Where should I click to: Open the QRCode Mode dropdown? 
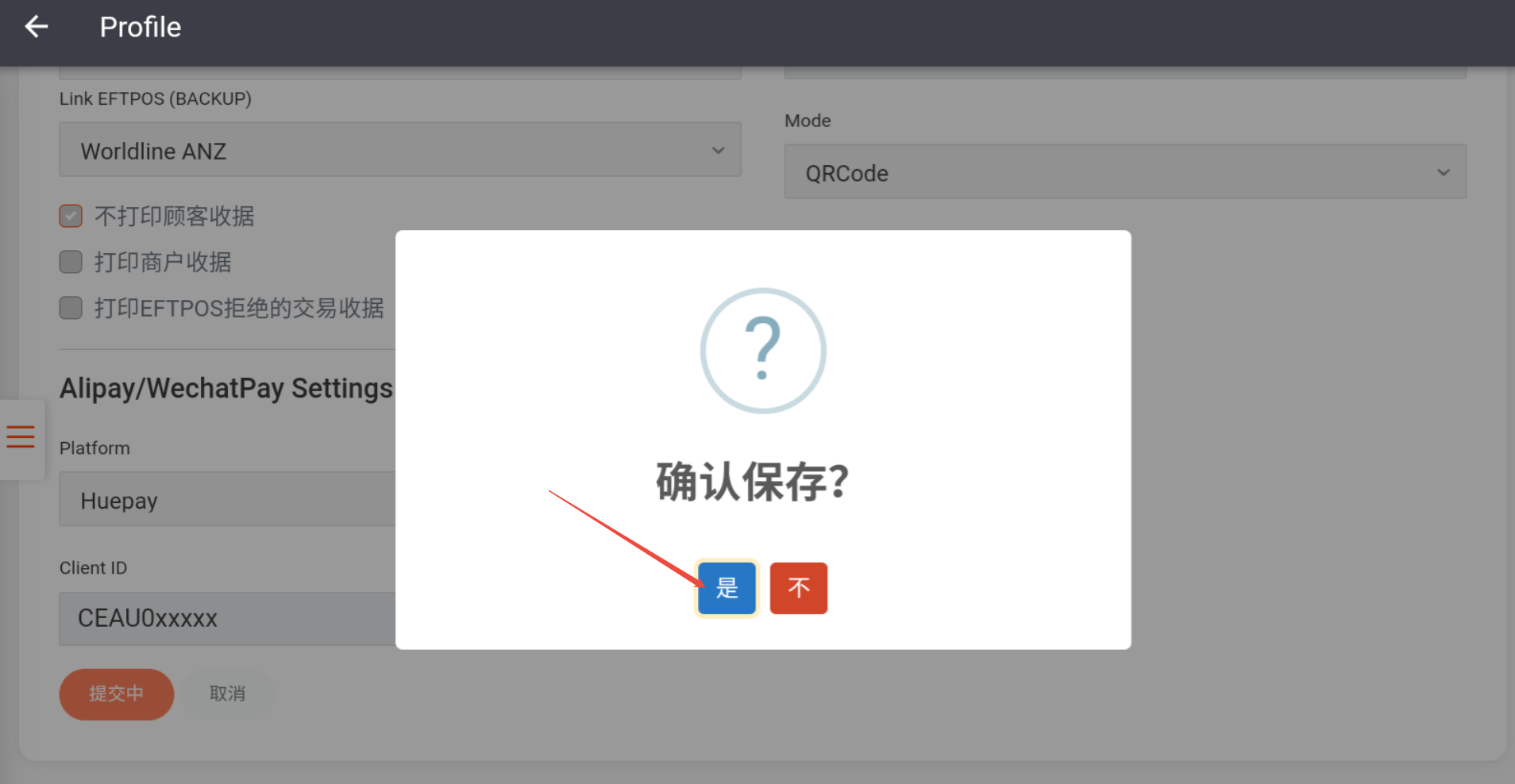coord(1124,172)
